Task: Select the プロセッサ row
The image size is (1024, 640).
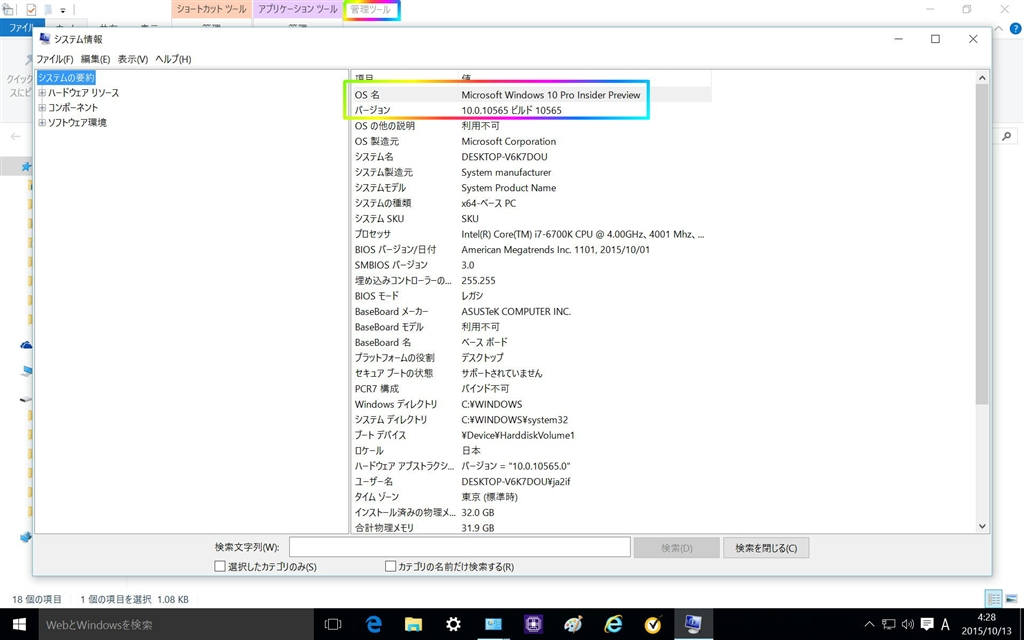Action: [x=531, y=234]
